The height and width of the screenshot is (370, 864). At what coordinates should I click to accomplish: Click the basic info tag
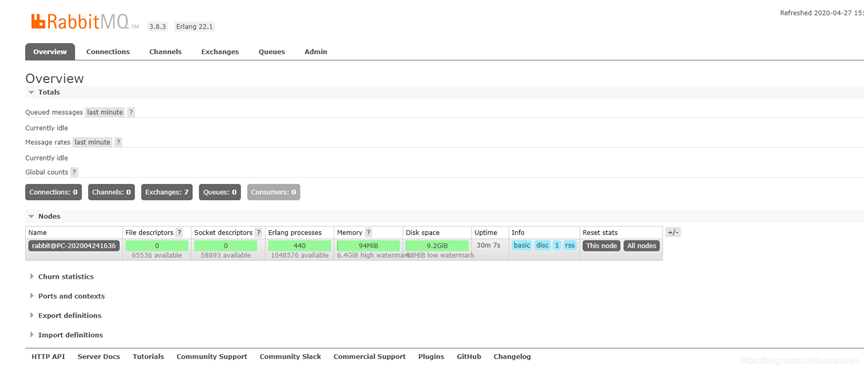click(521, 245)
